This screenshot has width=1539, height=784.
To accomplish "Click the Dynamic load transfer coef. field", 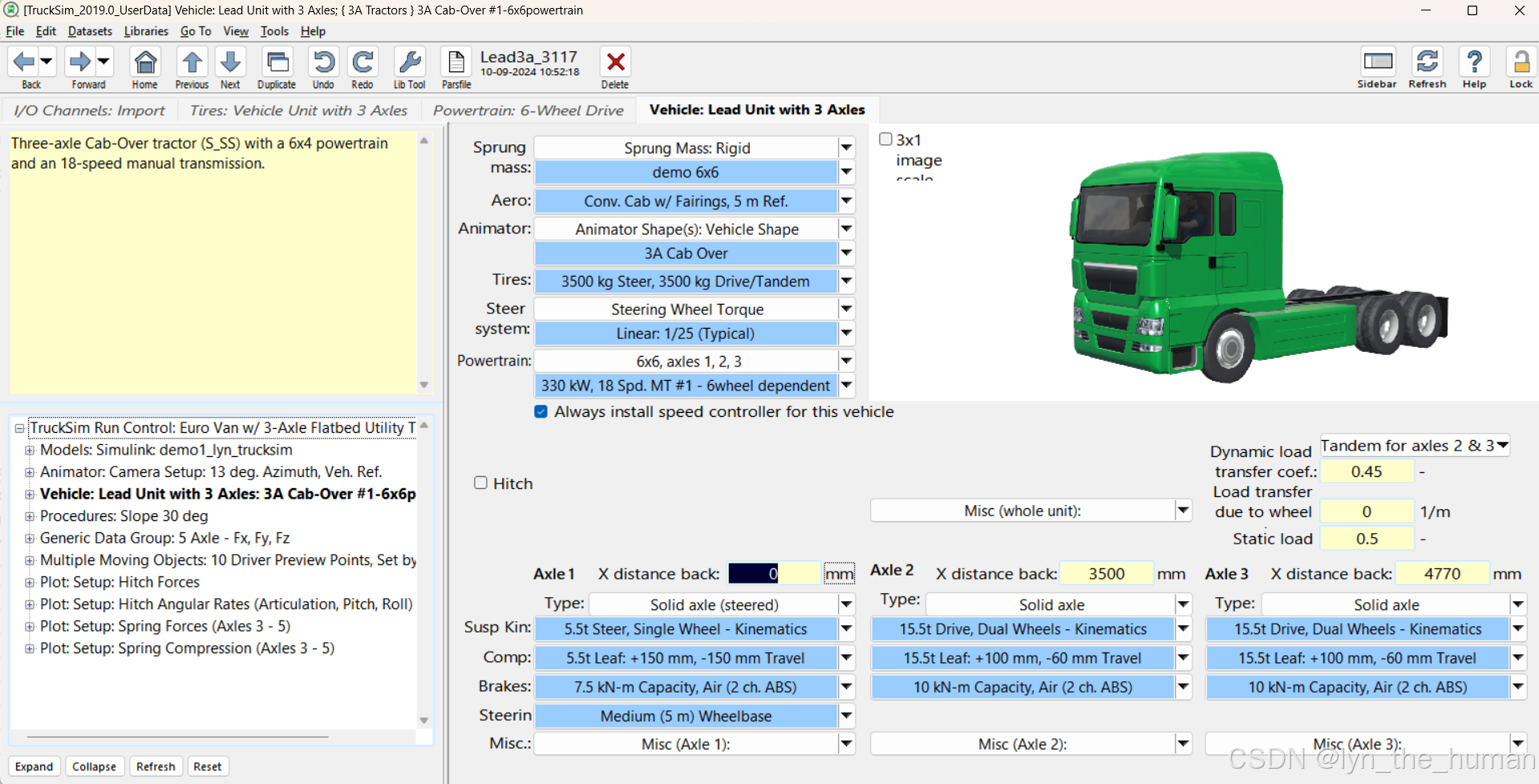I will pyautogui.click(x=1367, y=471).
